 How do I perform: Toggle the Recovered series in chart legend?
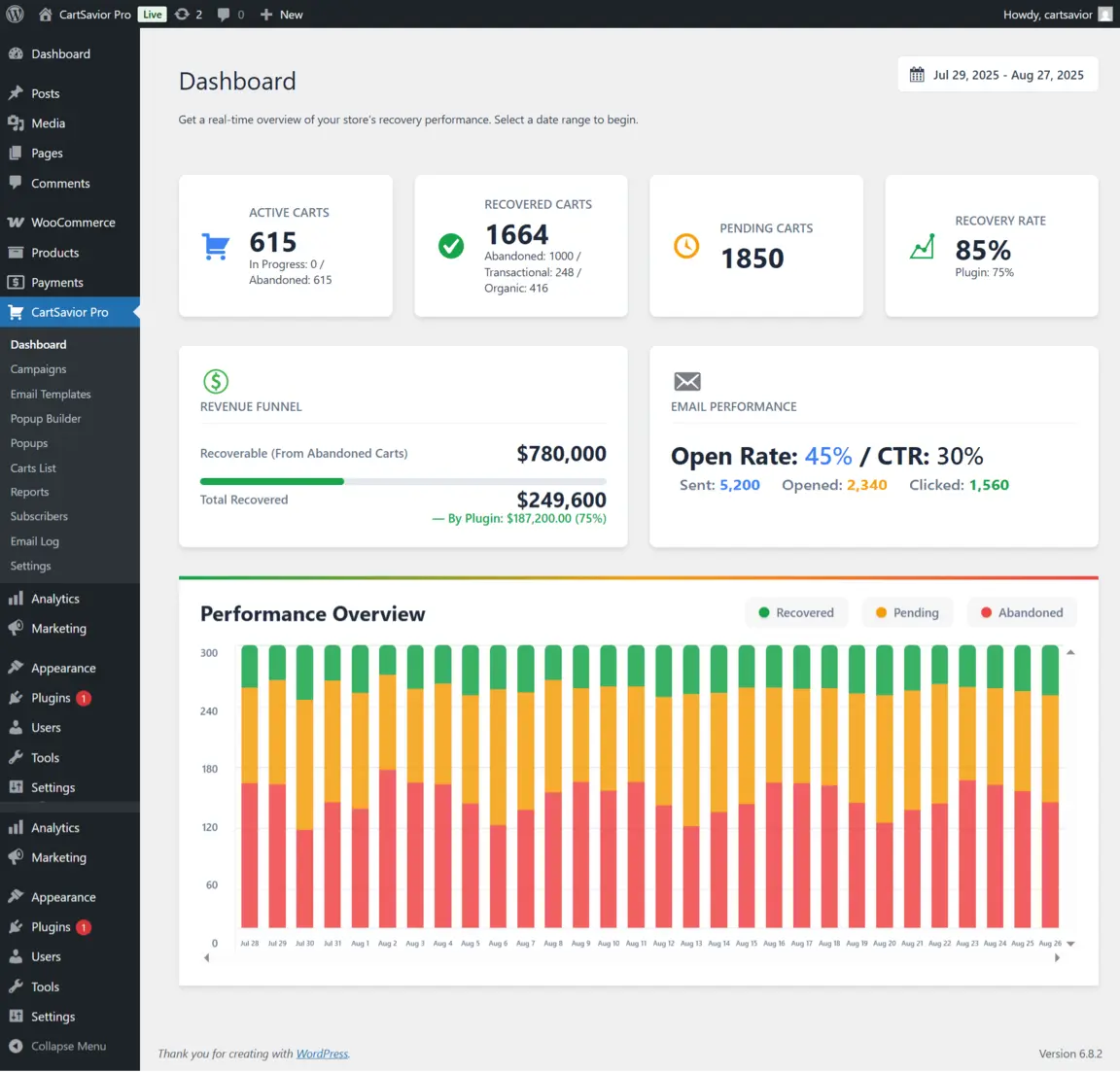(796, 612)
